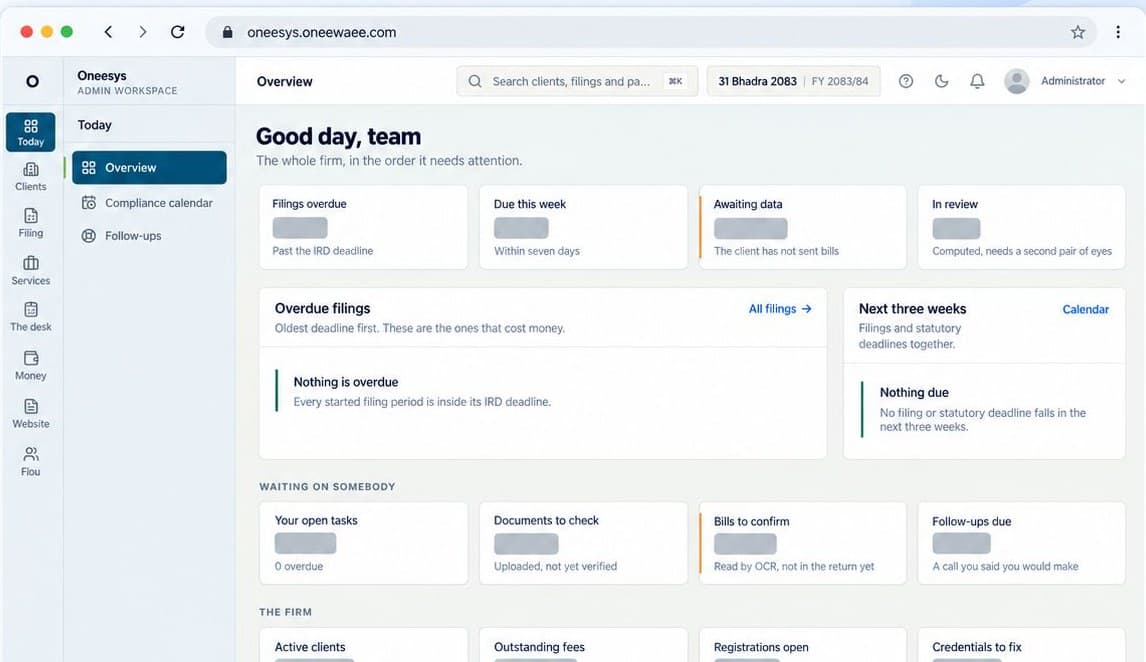This screenshot has height=662, width=1146.
Task: Click the browser forward arrow
Action: [143, 31]
